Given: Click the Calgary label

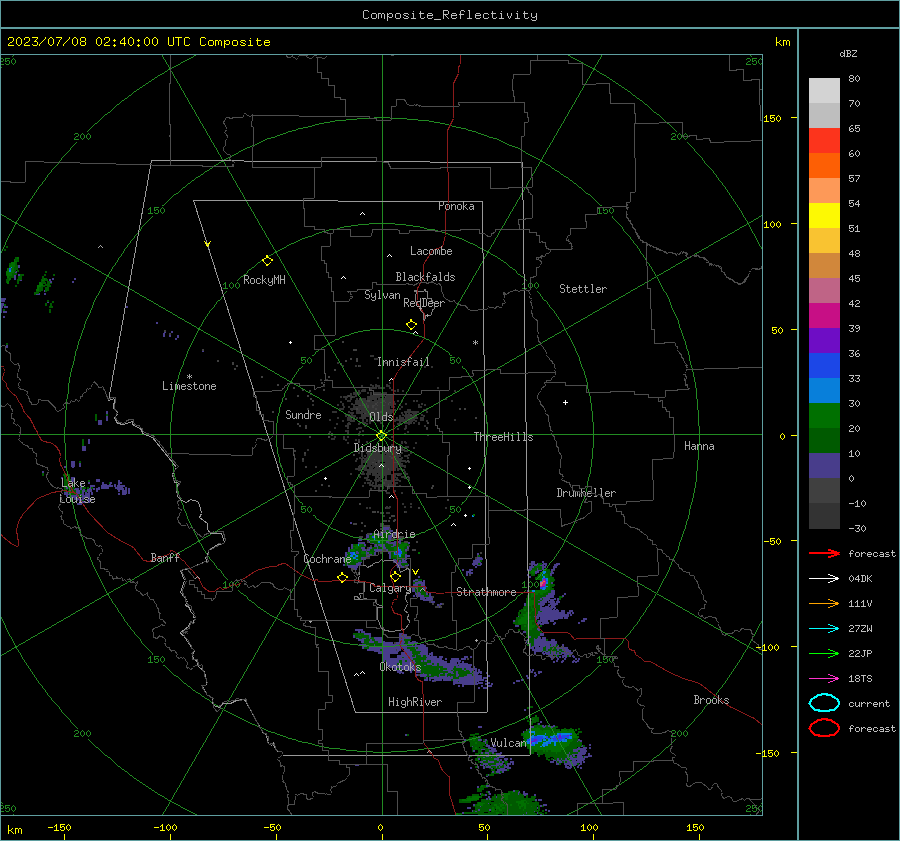Looking at the screenshot, I should 390,588.
